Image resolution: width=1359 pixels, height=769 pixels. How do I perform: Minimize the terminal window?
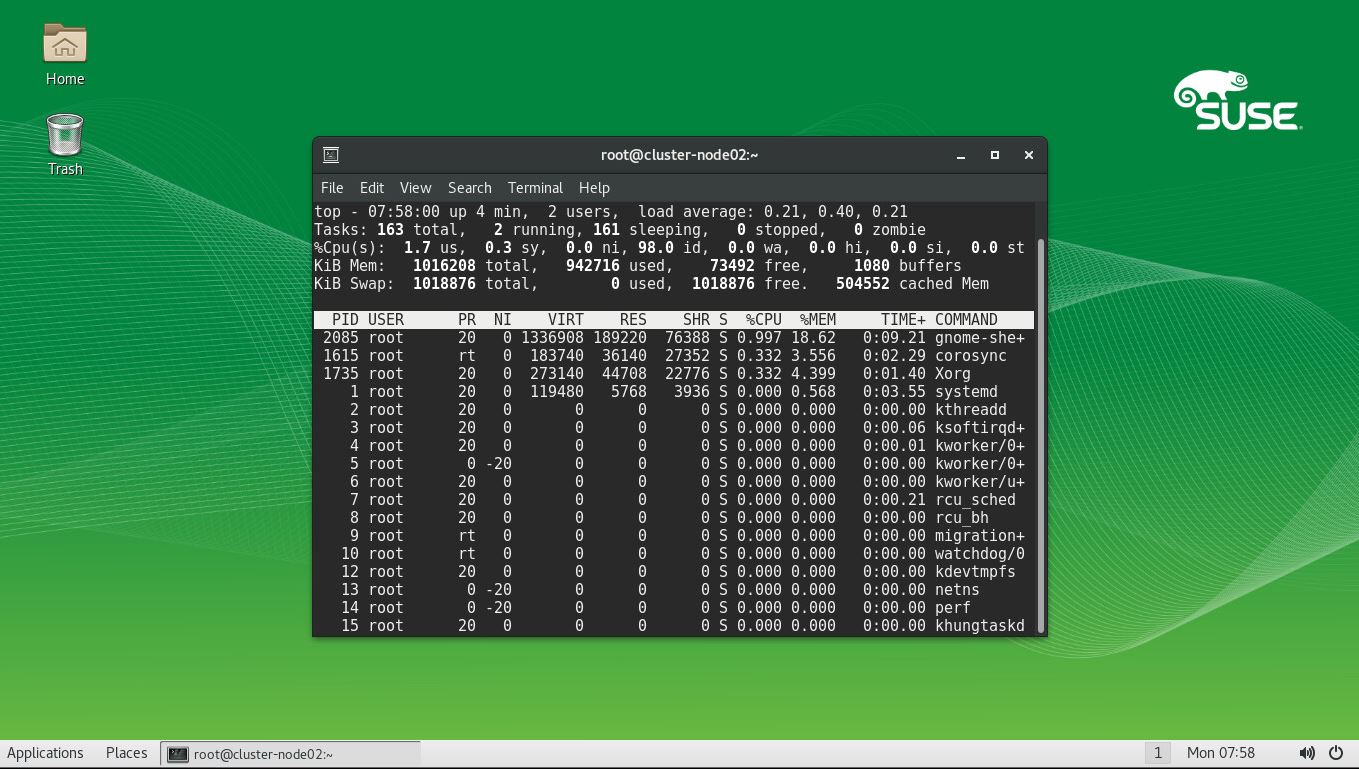pyautogui.click(x=961, y=155)
